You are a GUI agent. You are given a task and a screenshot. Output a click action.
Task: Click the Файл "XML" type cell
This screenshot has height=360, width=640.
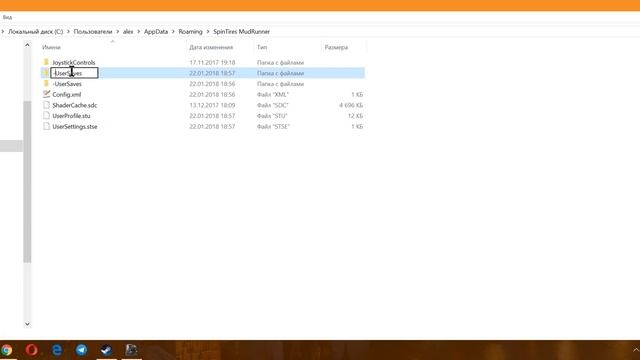273,94
